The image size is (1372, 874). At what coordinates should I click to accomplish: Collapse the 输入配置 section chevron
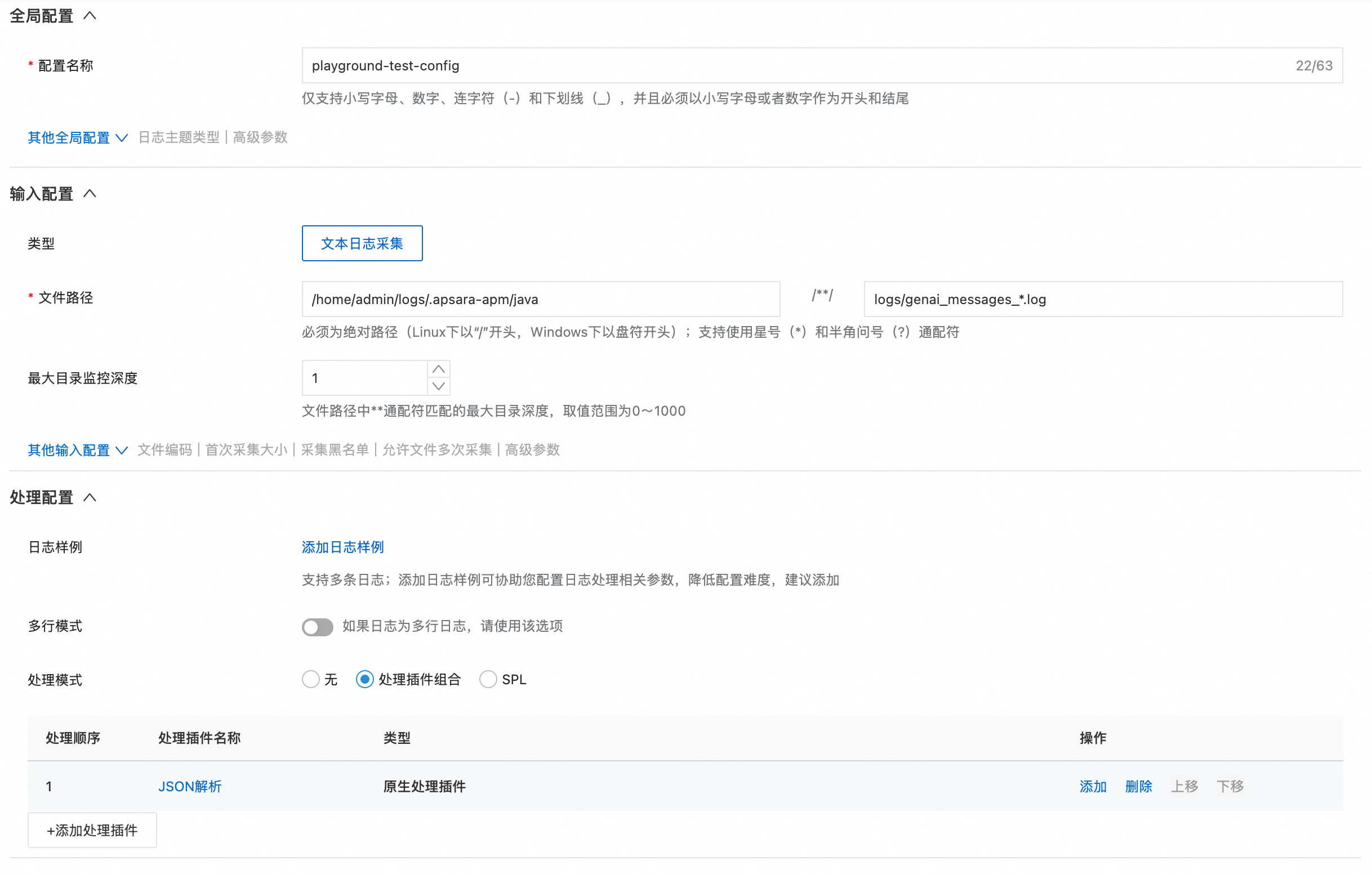[x=90, y=194]
